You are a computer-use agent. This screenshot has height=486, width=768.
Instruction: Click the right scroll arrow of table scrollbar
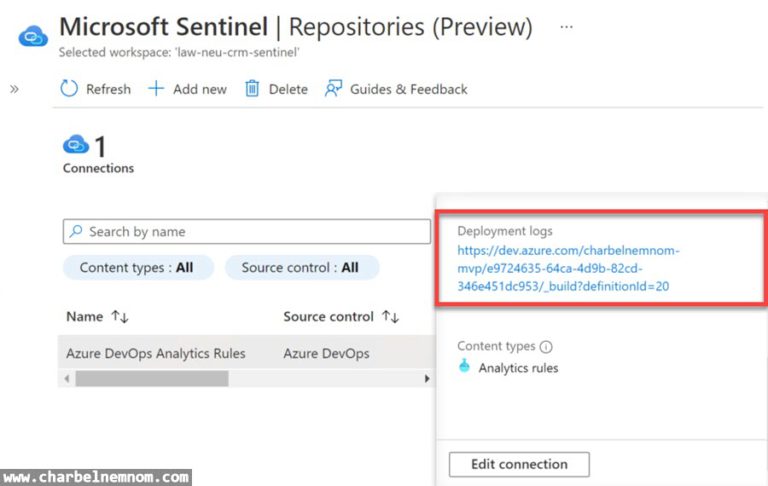[x=427, y=378]
